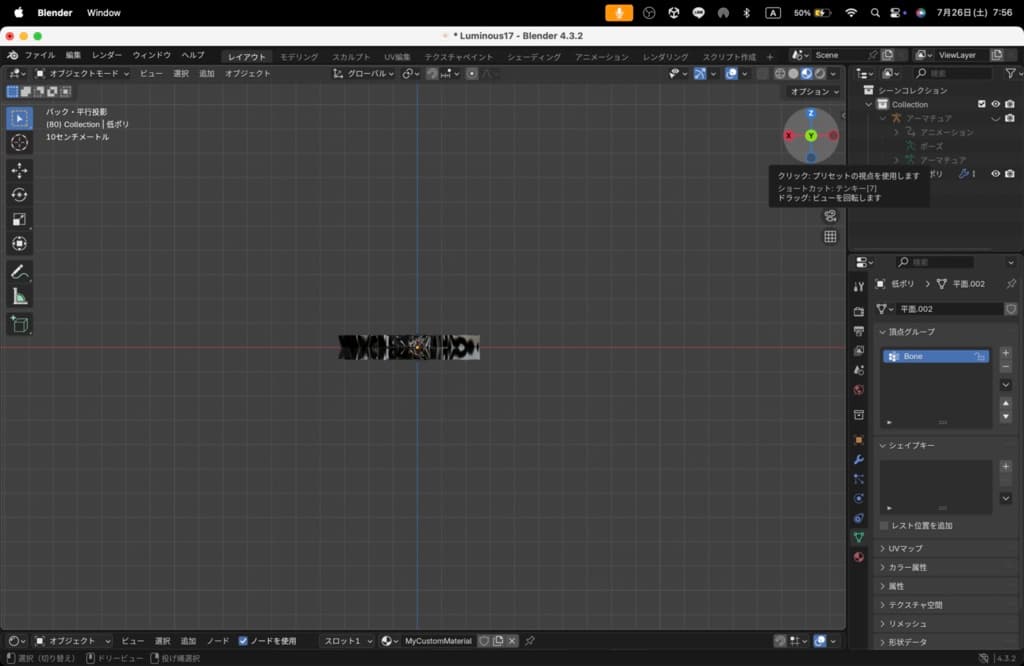Click the green Y axis on navigation gizmo
Image resolution: width=1024 pixels, height=666 pixels.
[811, 135]
